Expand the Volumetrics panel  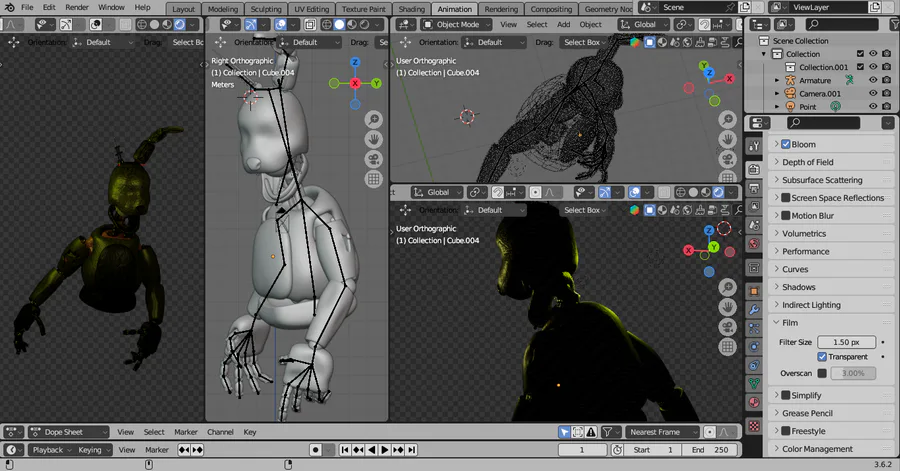[831, 233]
